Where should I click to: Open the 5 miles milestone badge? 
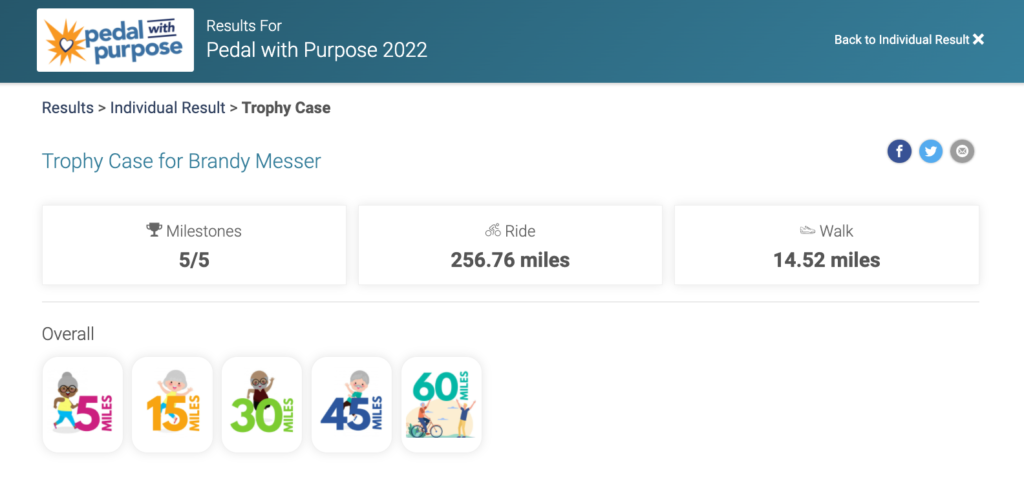[82, 404]
